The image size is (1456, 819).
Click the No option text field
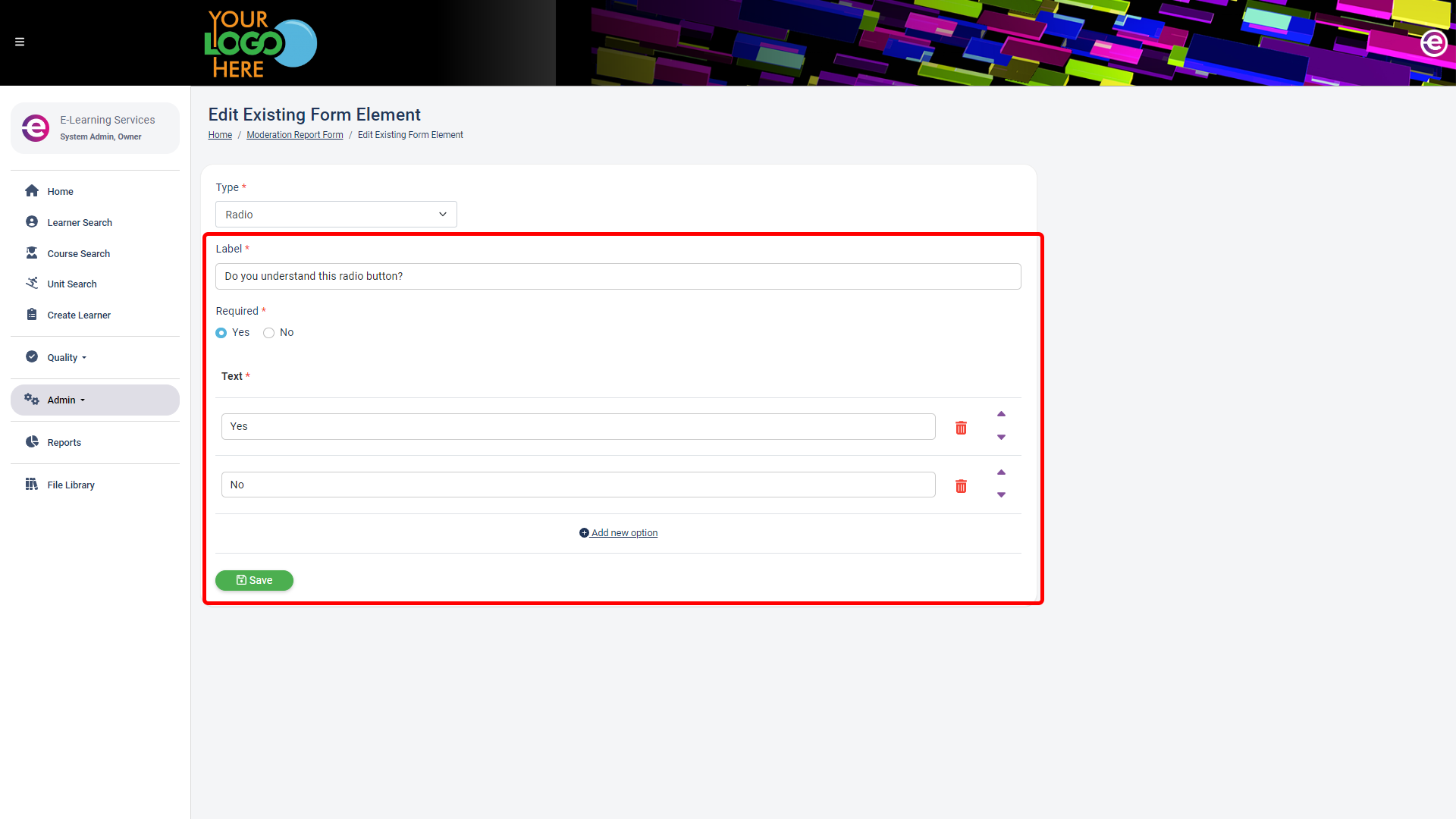pyautogui.click(x=578, y=485)
